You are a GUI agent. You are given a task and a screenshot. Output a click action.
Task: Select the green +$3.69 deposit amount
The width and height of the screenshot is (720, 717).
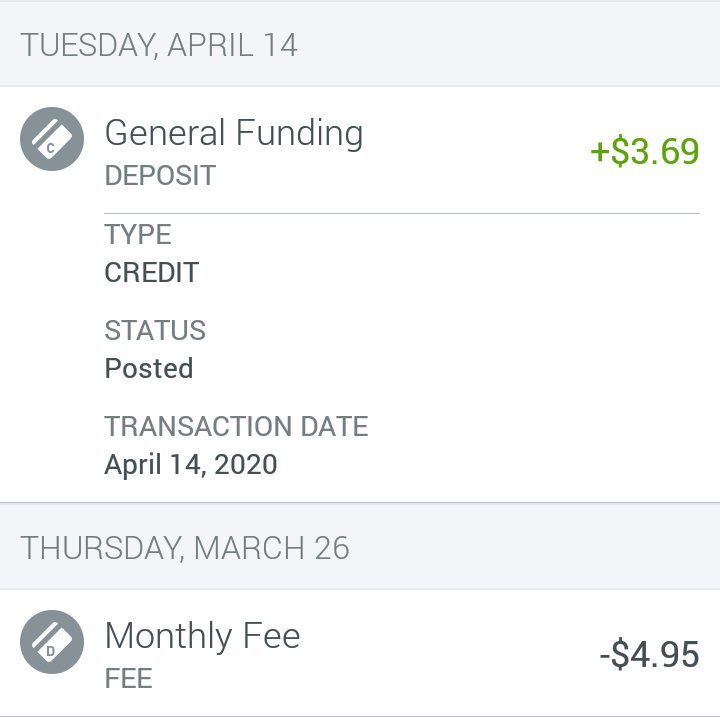(644, 152)
